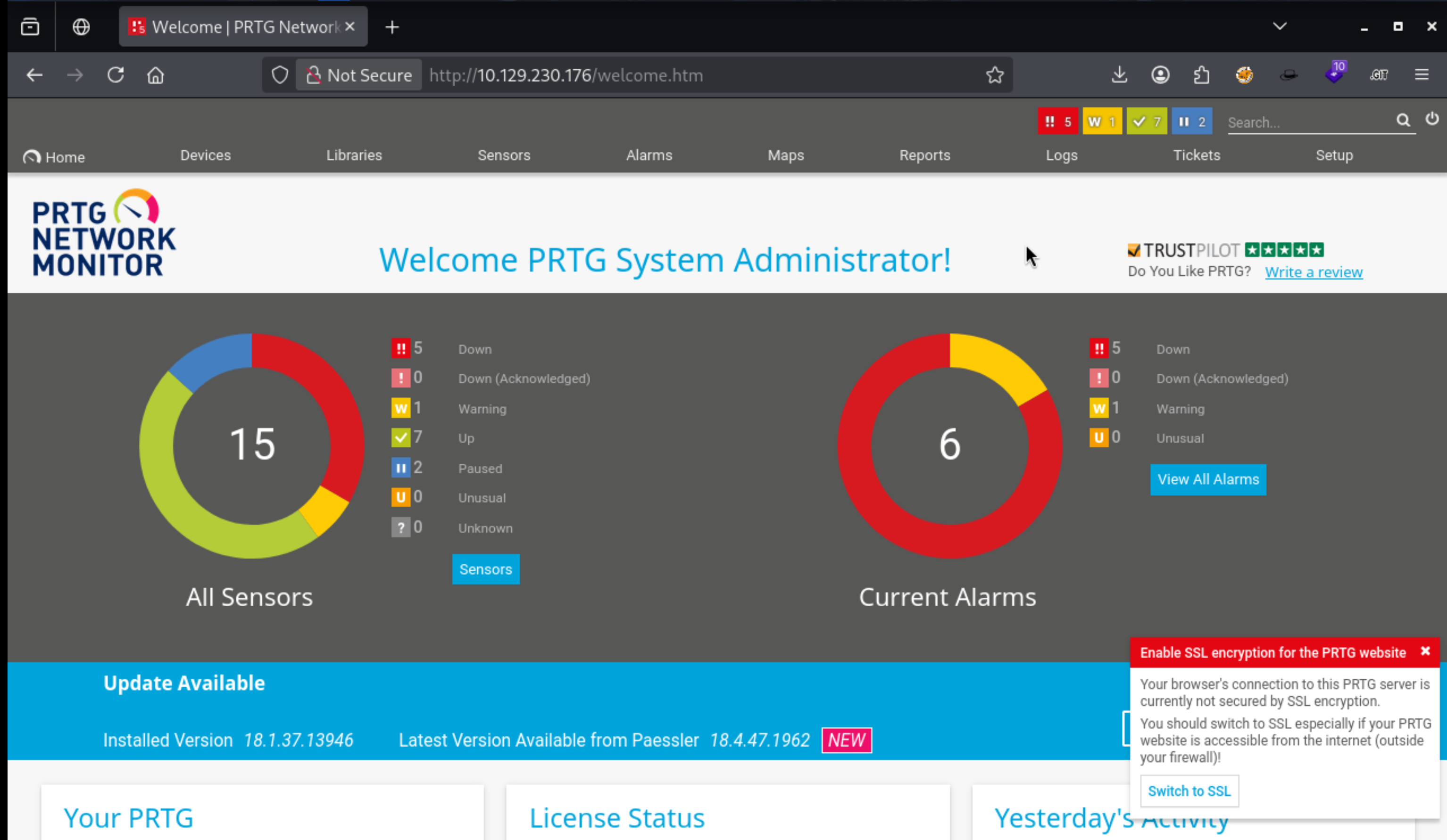Open the Firefox View icon
The height and width of the screenshot is (840, 1447).
click(30, 27)
